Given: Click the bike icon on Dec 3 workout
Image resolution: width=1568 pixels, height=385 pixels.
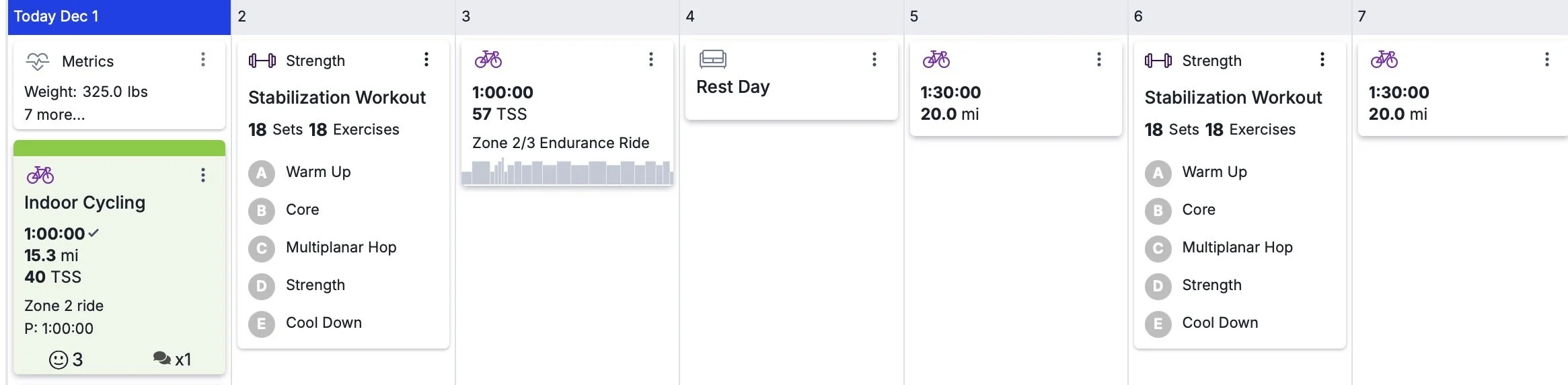Looking at the screenshot, I should click(488, 60).
